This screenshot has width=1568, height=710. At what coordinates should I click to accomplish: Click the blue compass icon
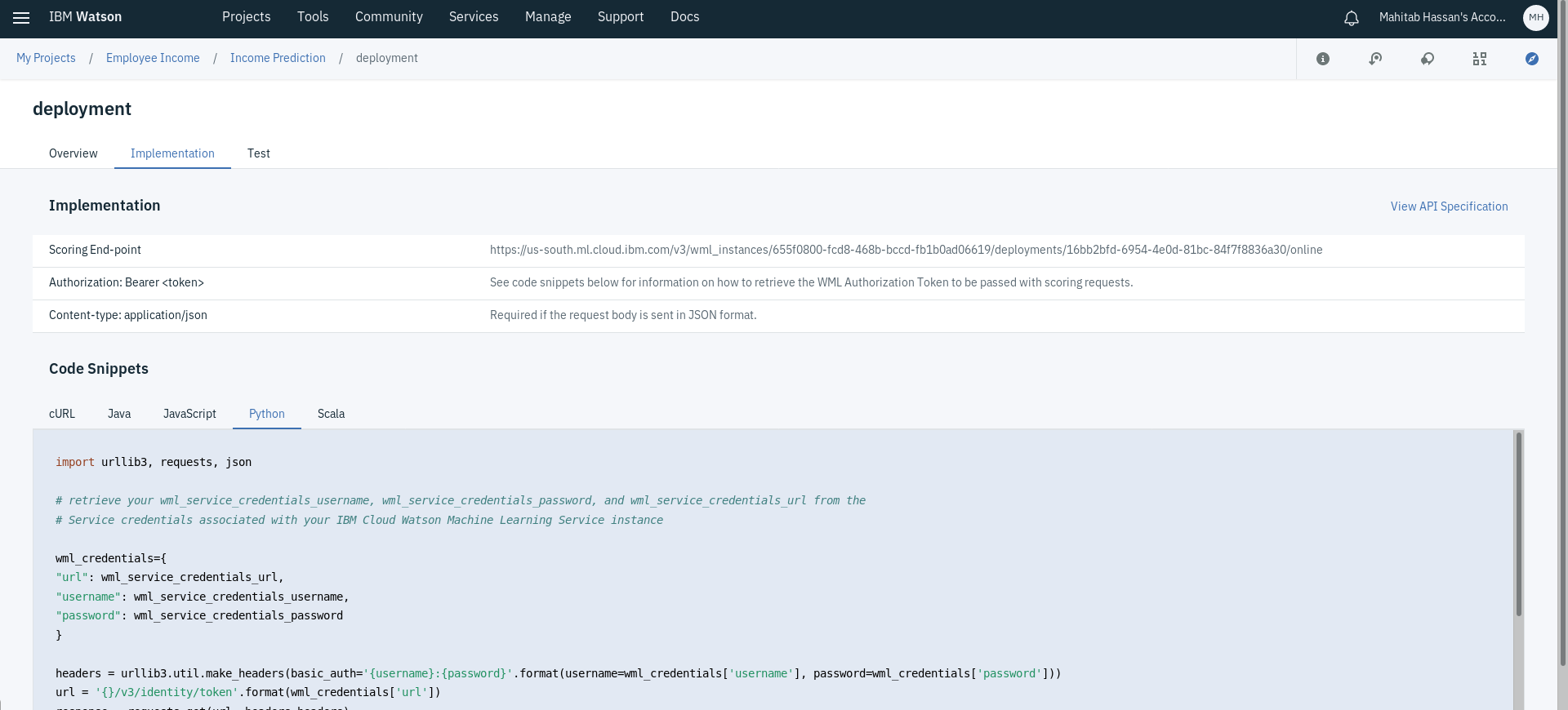point(1532,59)
